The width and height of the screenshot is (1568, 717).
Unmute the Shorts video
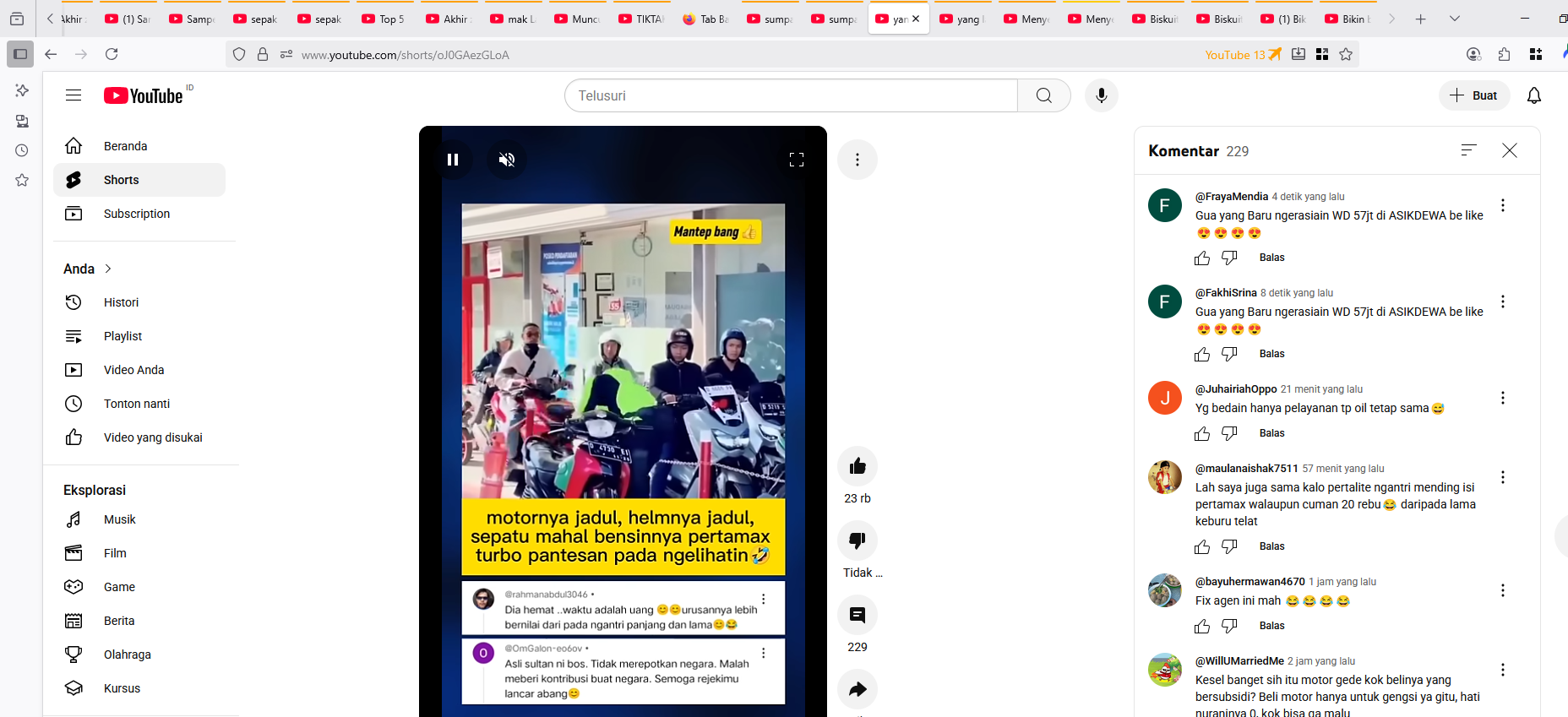pyautogui.click(x=507, y=160)
